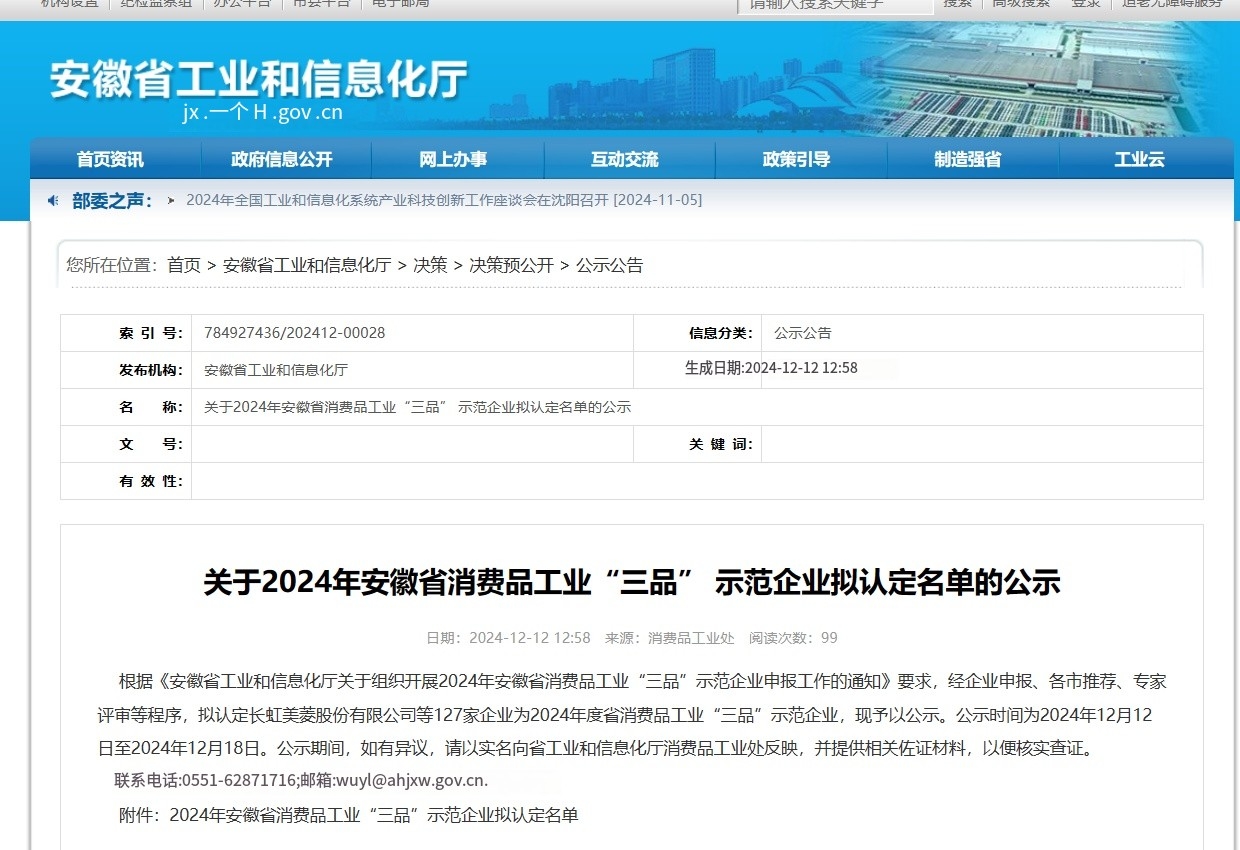
Task: Navigate to 决策 in the breadcrumb
Action: coord(430,265)
